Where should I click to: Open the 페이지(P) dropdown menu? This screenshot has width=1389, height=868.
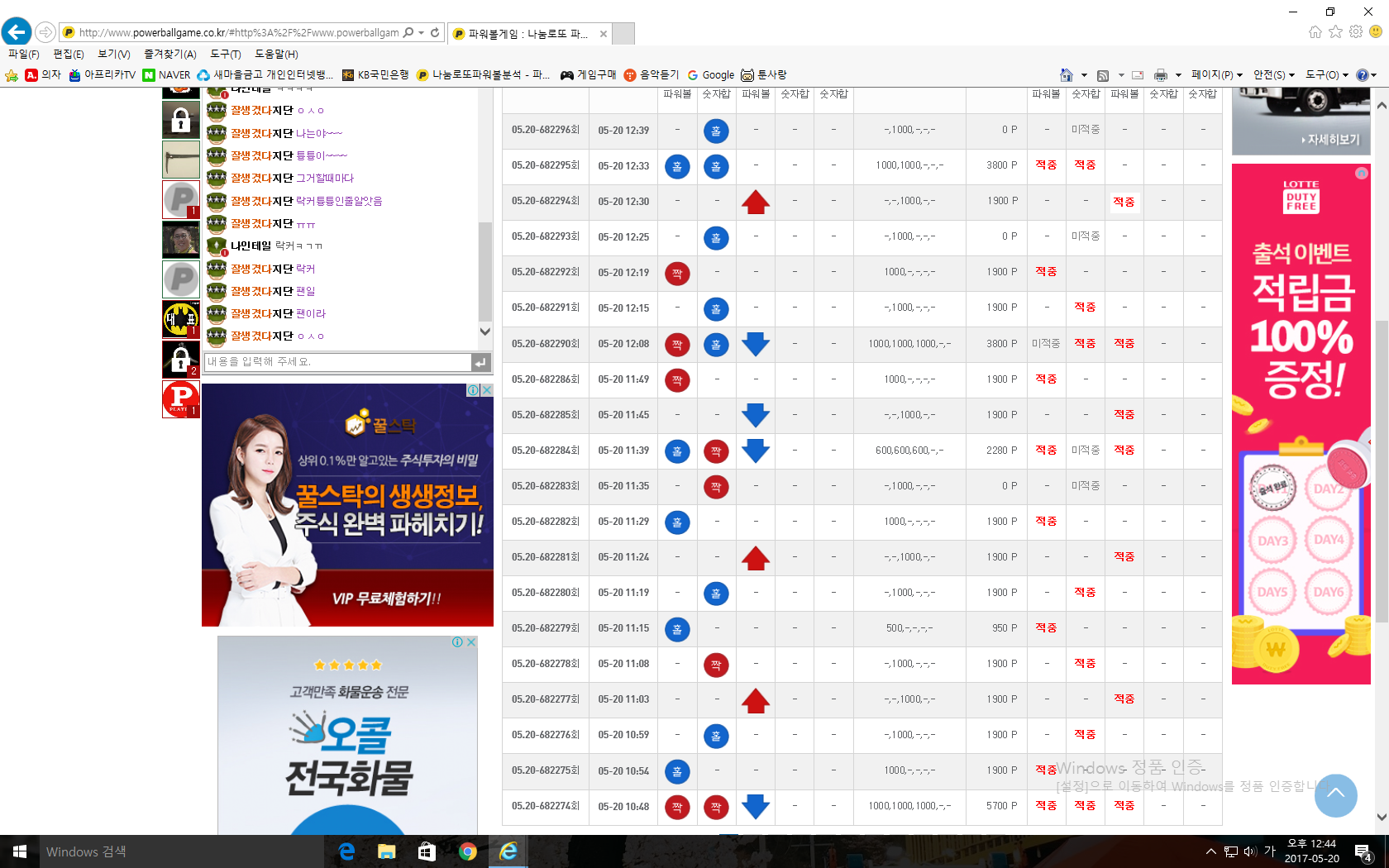pos(1216,75)
